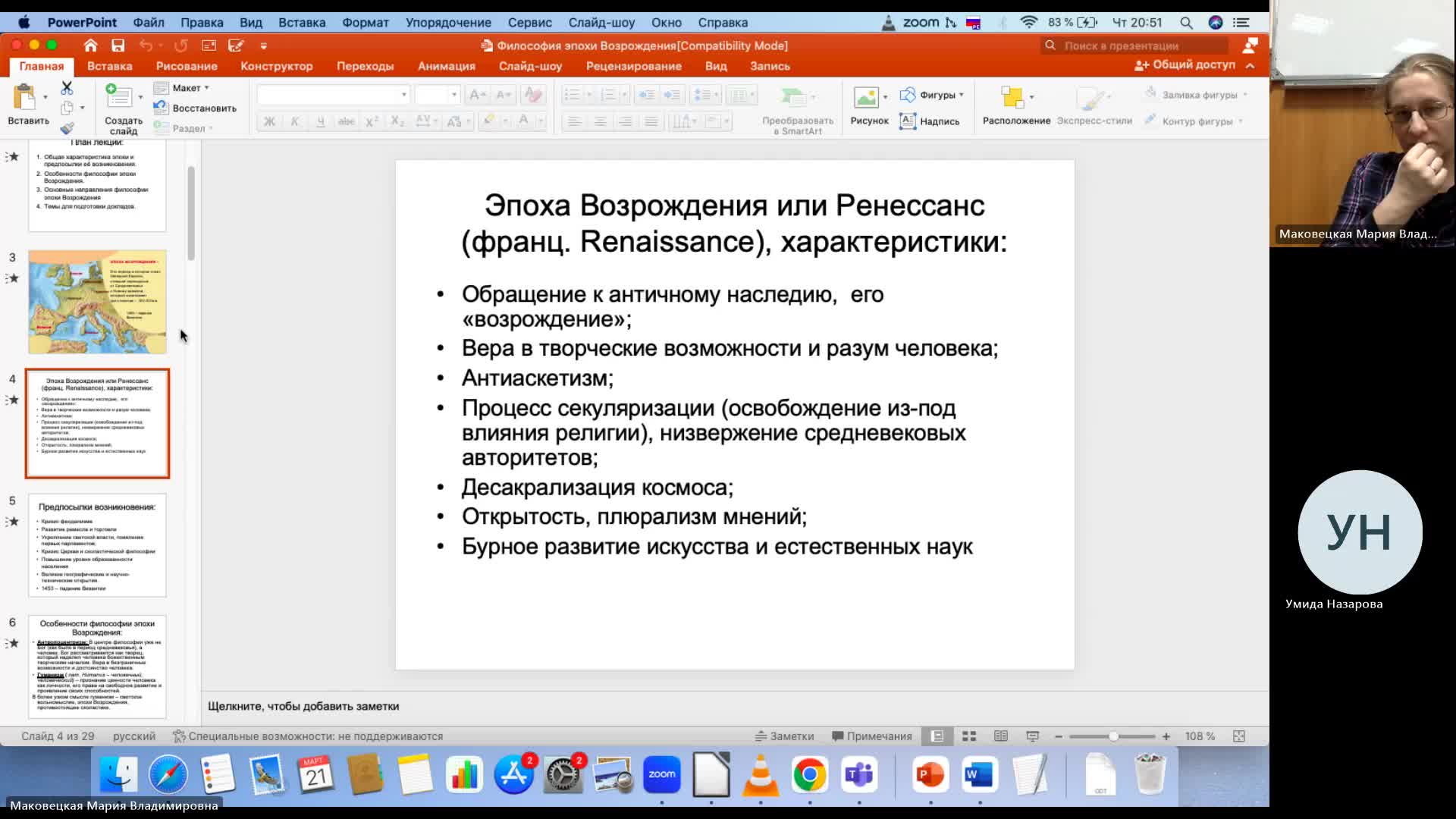Start slide show from status bar icon
The height and width of the screenshot is (819, 1456).
pyautogui.click(x=1032, y=736)
